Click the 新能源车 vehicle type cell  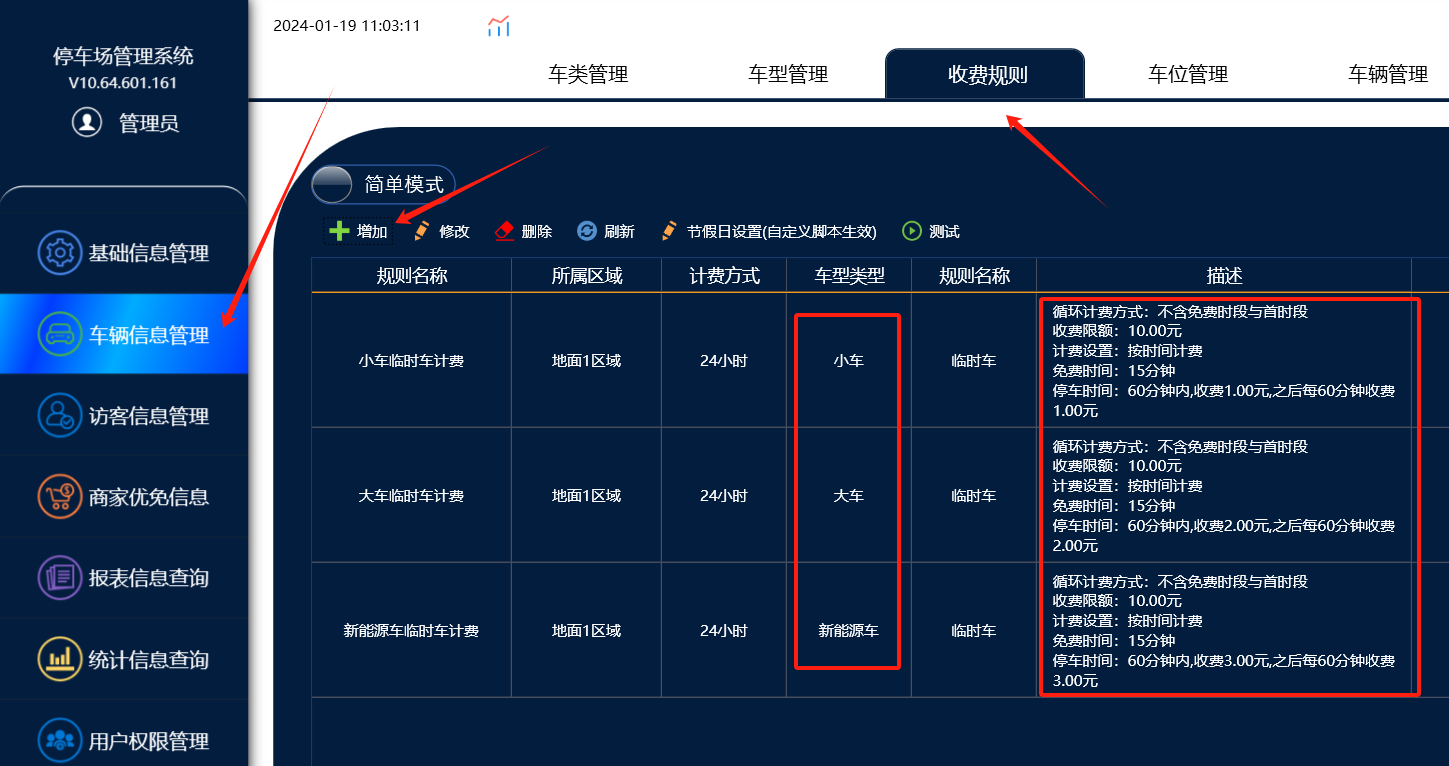tap(849, 631)
